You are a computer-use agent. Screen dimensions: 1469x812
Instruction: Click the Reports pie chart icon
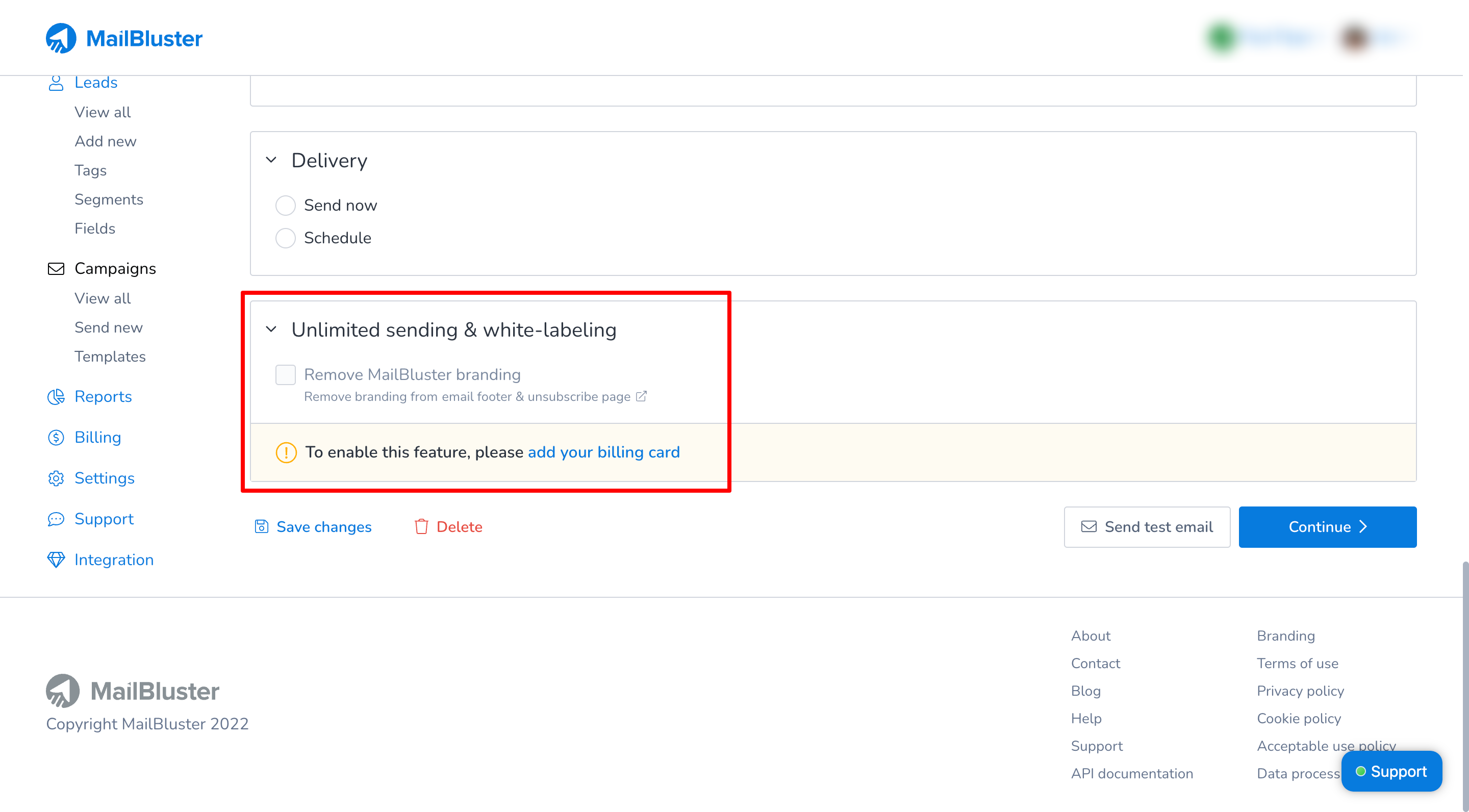tap(56, 397)
